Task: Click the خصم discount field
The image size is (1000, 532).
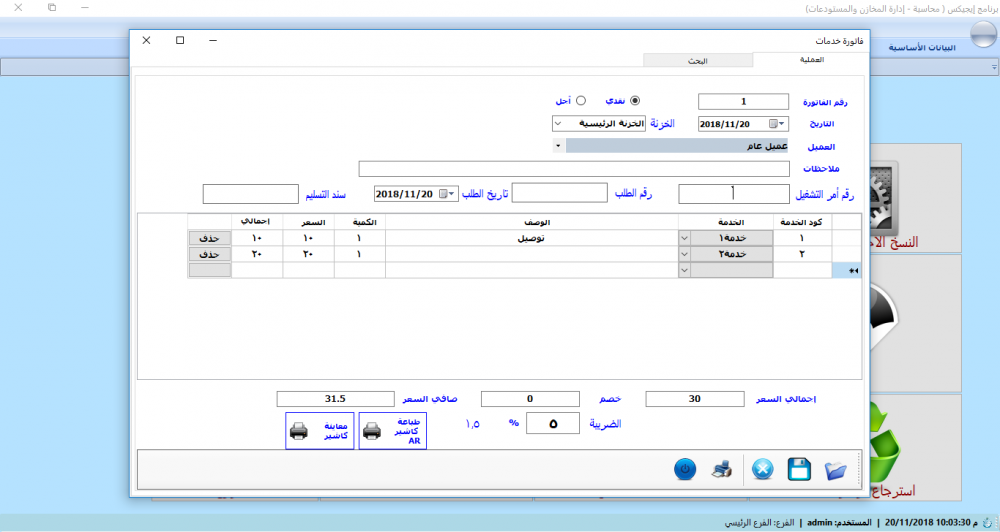Action: coord(530,399)
